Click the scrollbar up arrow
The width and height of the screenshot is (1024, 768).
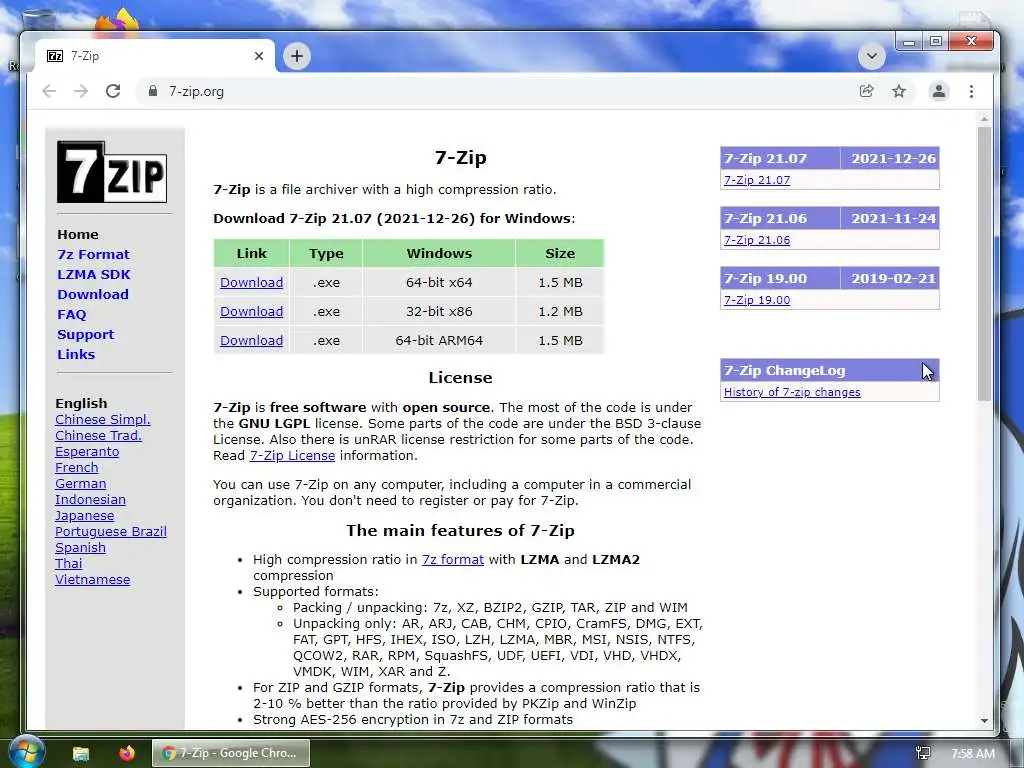click(984, 120)
